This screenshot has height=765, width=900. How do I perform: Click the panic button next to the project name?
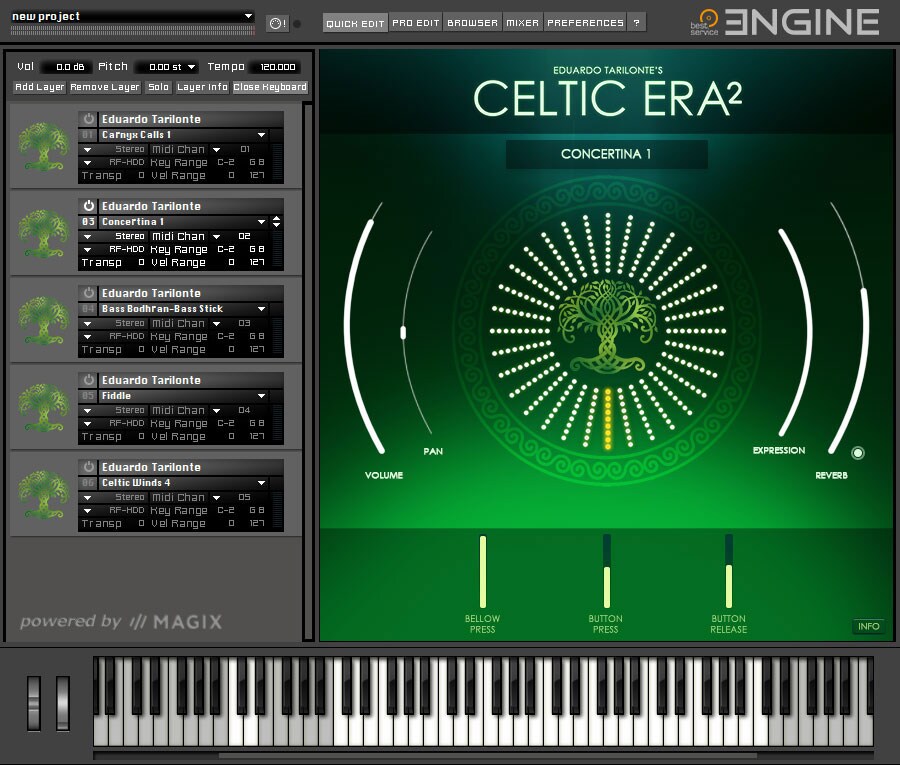pos(278,24)
